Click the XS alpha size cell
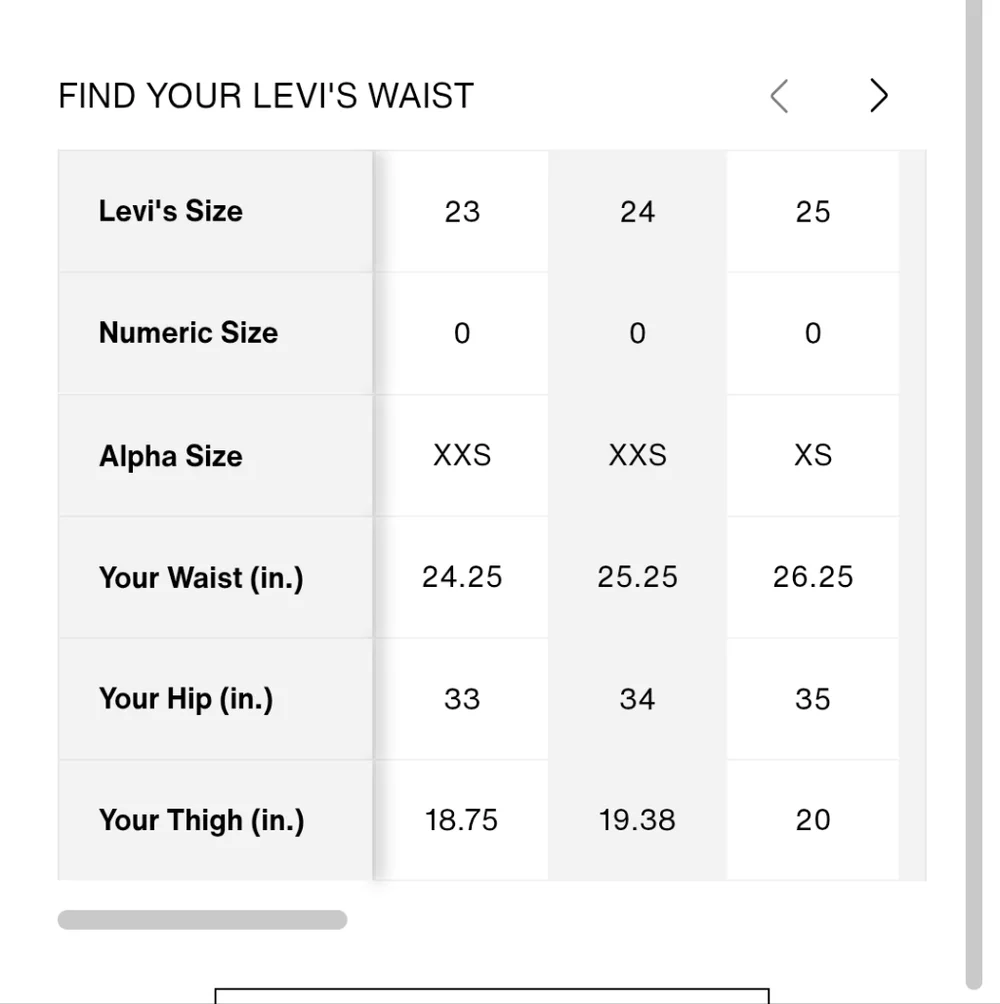 [x=812, y=456]
